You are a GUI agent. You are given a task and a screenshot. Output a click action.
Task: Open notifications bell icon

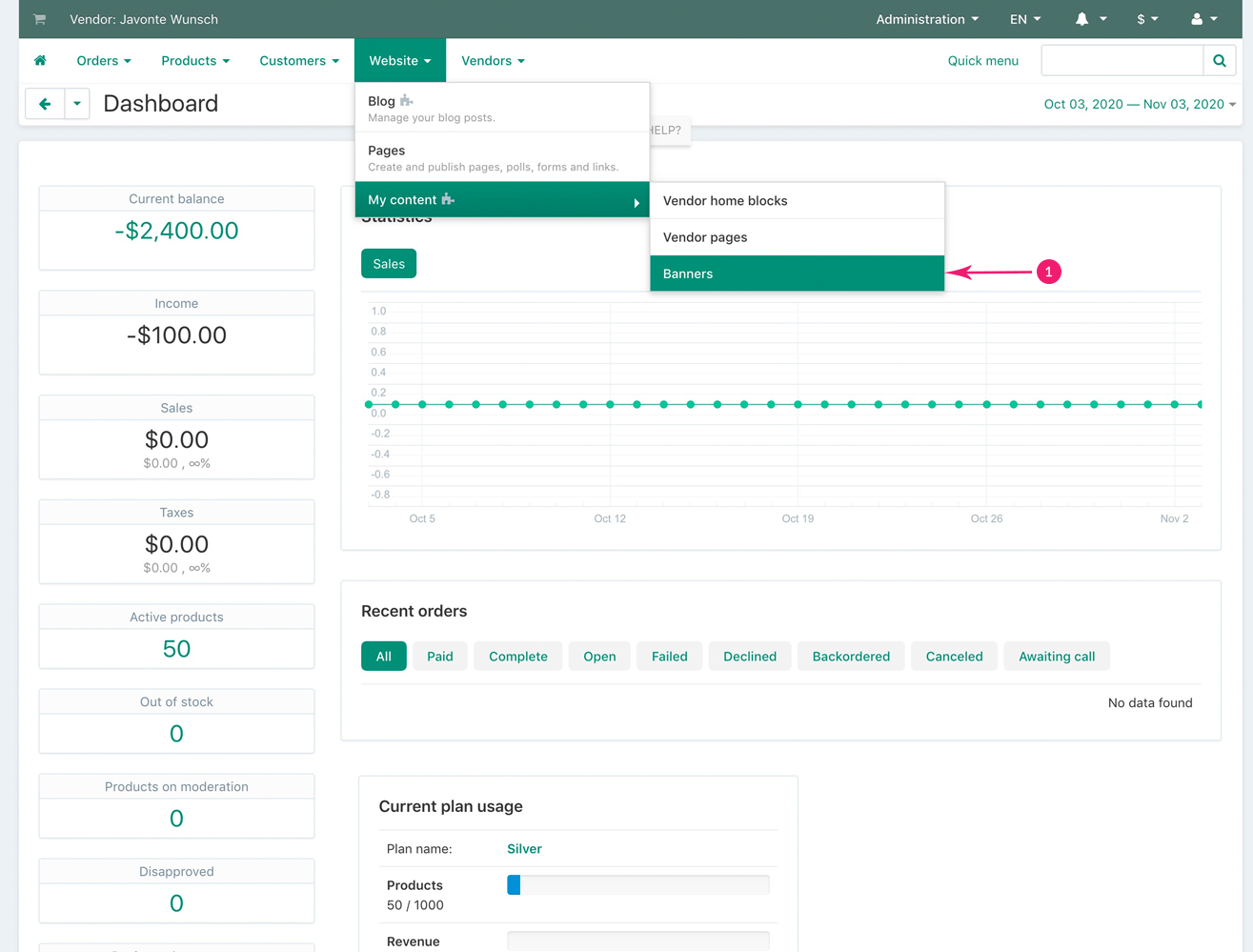(1082, 19)
